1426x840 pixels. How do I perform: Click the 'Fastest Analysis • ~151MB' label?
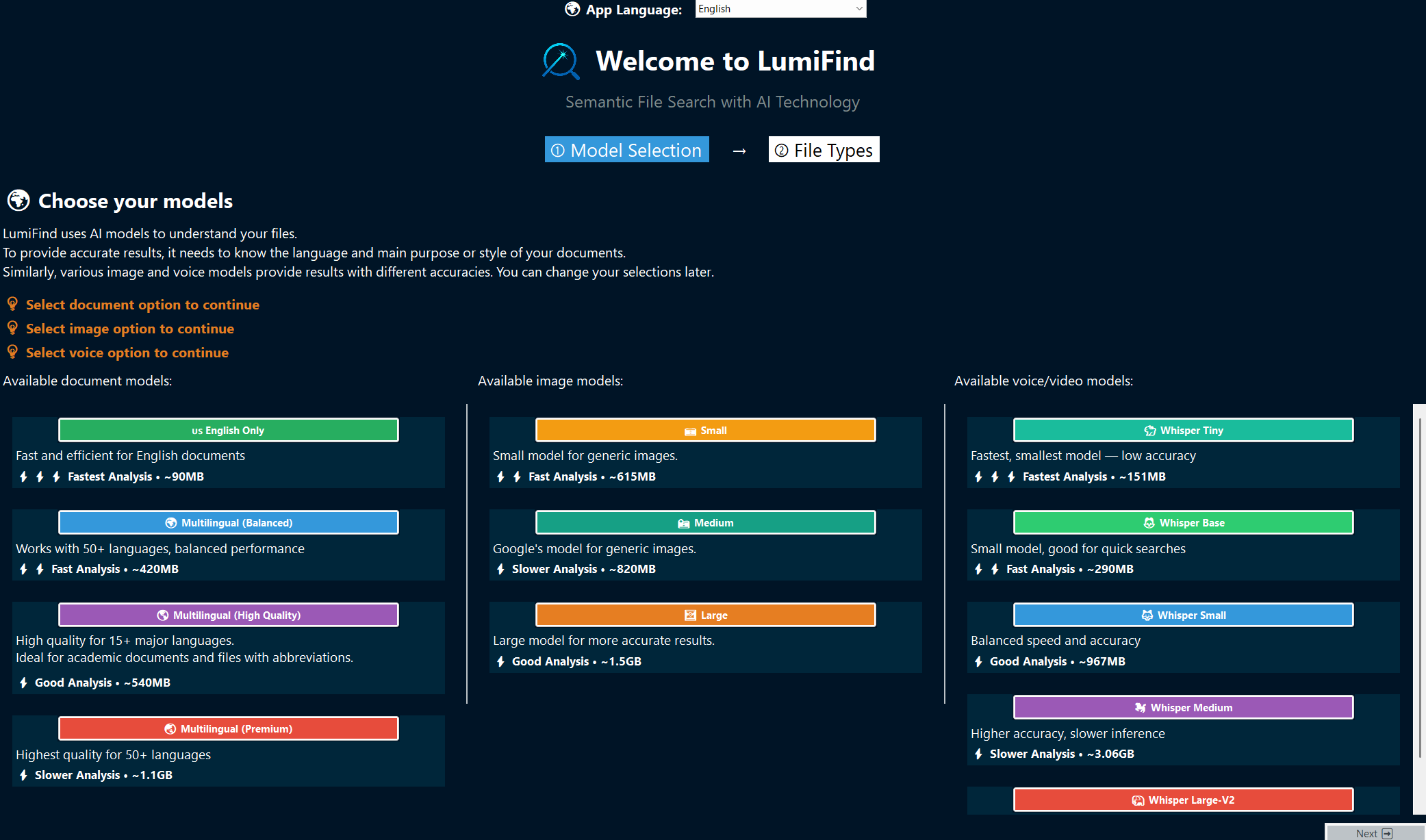1094,476
